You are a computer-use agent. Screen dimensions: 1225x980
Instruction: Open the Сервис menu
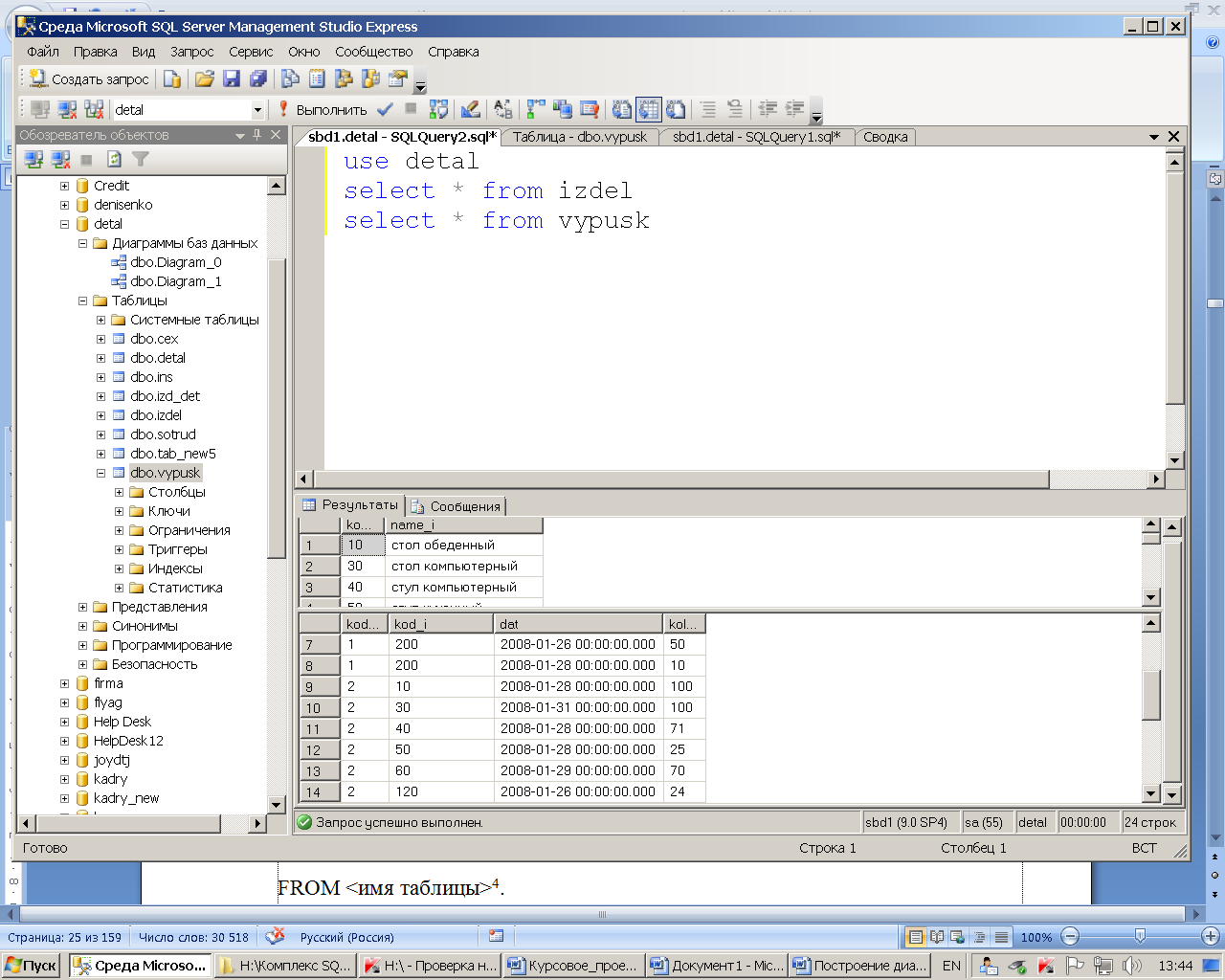(251, 52)
